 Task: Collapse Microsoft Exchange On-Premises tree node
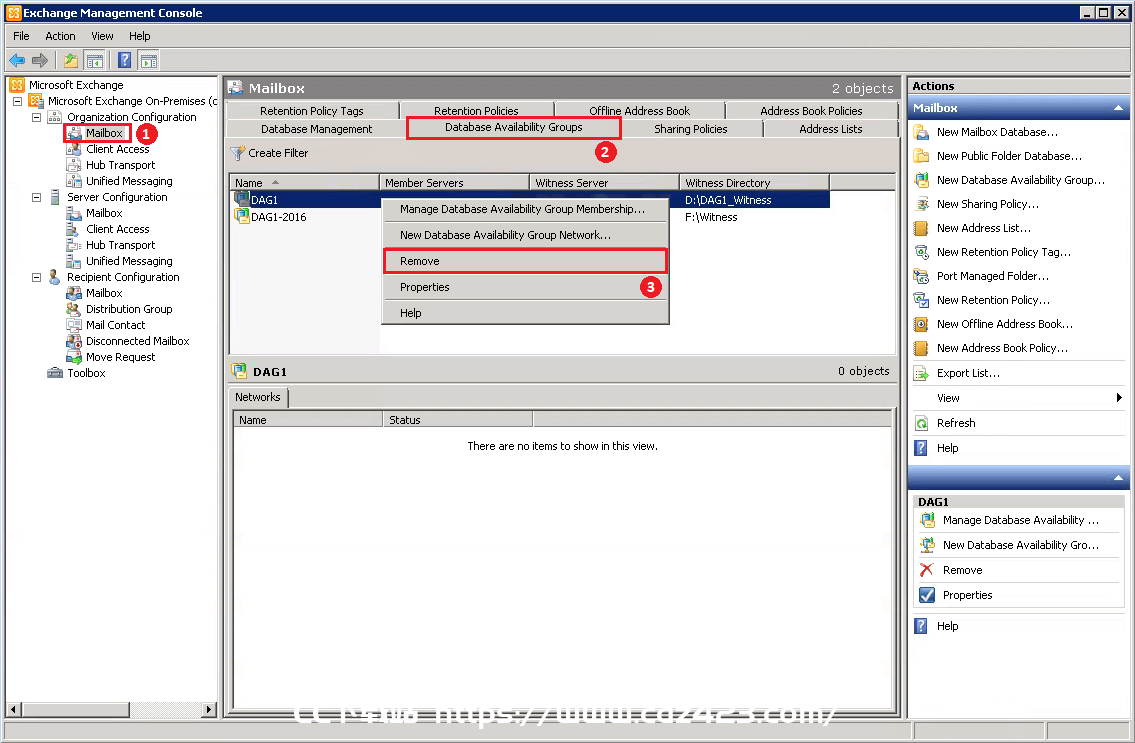17,101
